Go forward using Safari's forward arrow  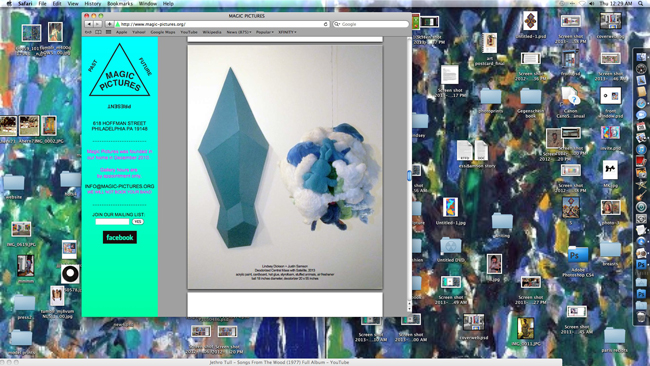(97, 24)
